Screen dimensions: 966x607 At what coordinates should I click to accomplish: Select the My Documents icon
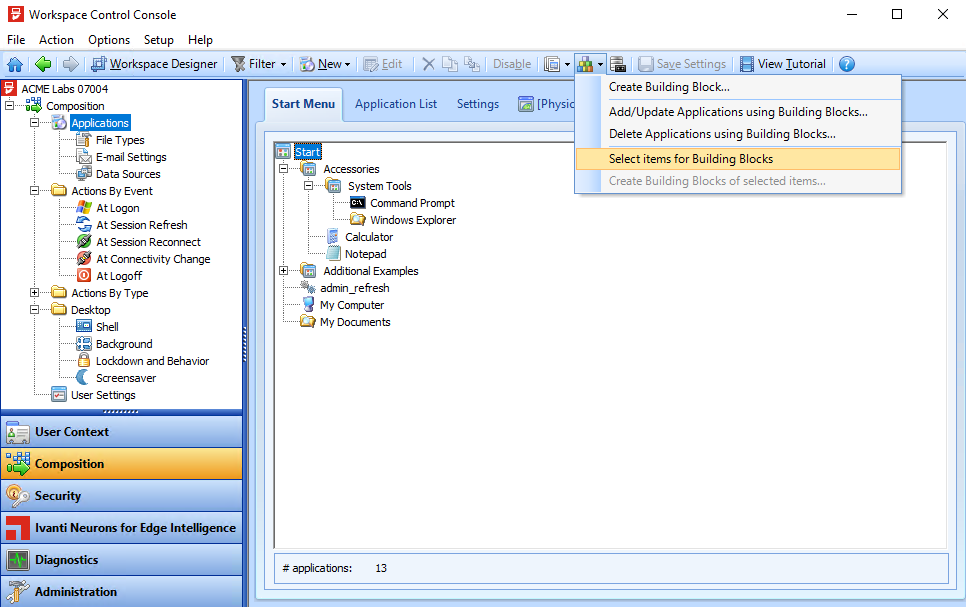coord(308,322)
